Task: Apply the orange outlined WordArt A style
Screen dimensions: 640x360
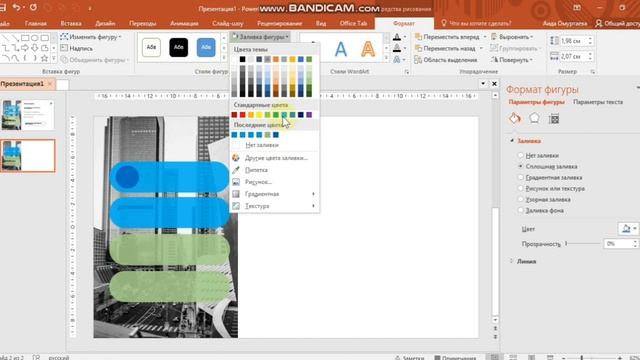Action: coord(368,49)
